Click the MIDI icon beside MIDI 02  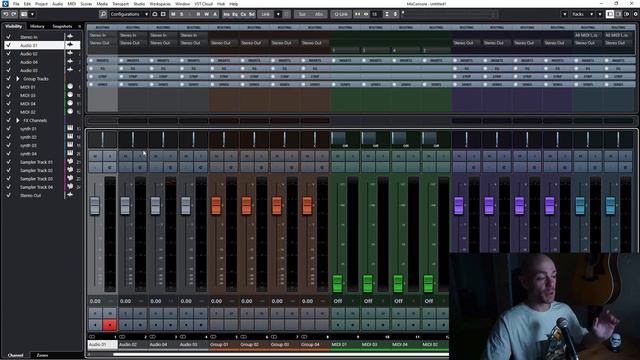pos(70,111)
